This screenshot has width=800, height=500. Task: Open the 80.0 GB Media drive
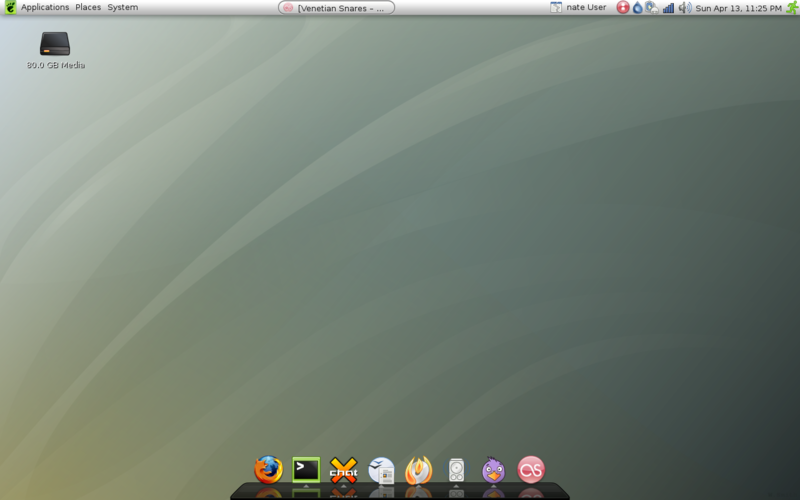[x=55, y=45]
